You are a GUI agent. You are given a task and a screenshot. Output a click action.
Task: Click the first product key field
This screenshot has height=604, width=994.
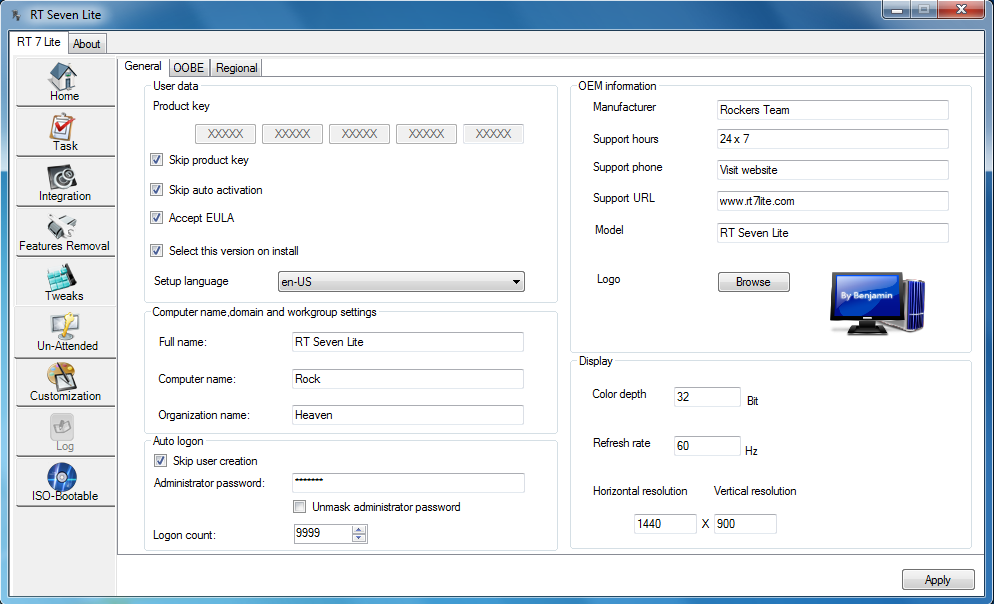click(x=225, y=134)
